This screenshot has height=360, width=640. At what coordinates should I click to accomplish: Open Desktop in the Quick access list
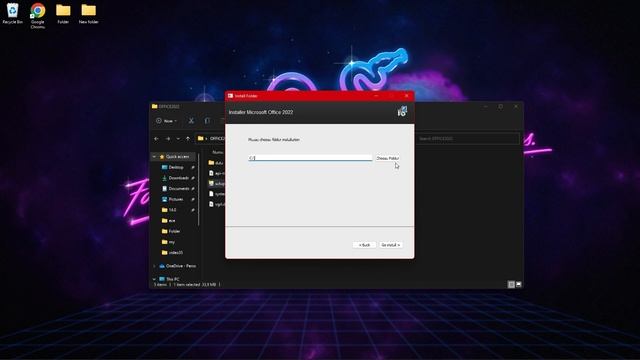173,167
